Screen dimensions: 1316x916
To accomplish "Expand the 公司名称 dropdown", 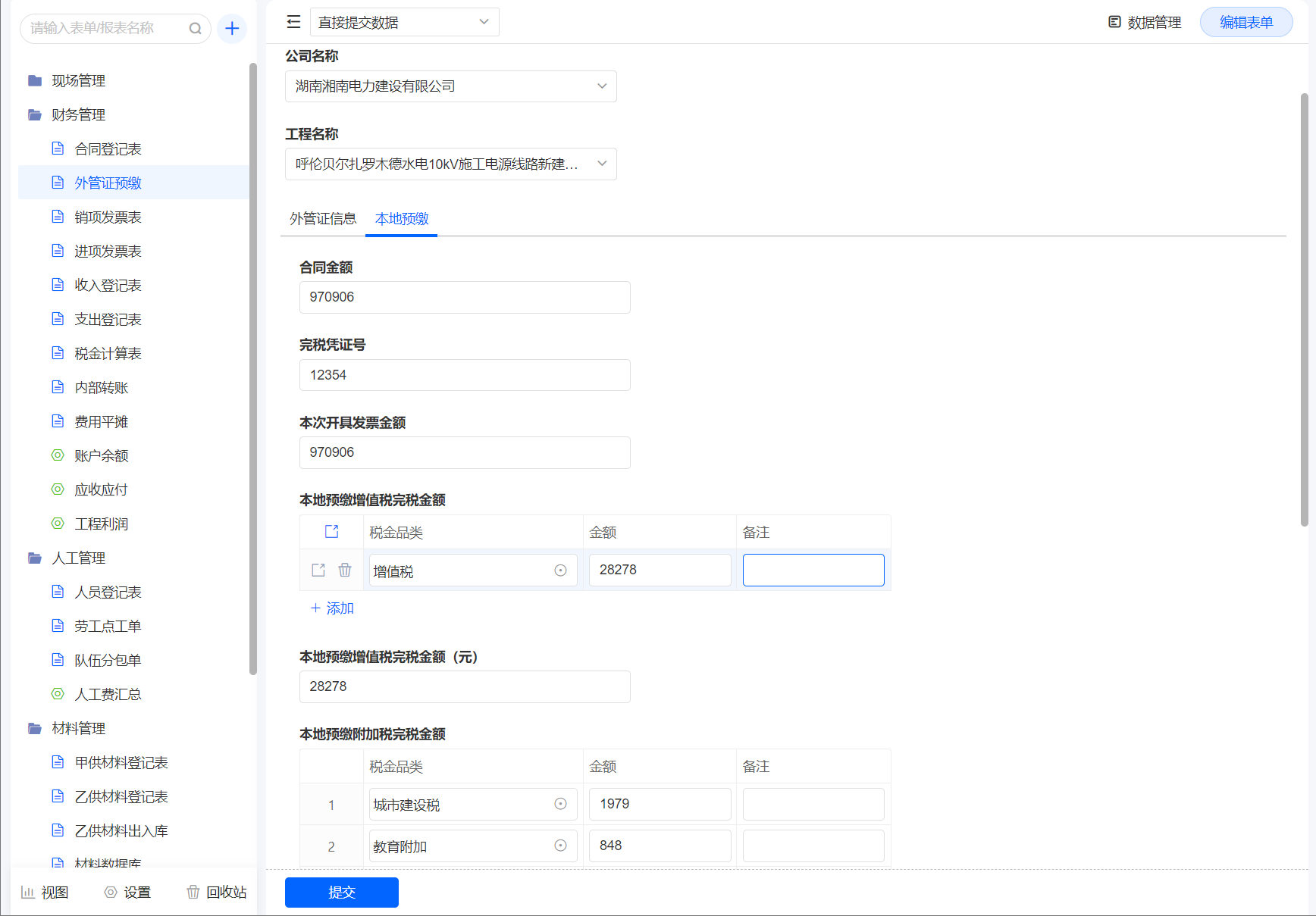I will point(450,86).
